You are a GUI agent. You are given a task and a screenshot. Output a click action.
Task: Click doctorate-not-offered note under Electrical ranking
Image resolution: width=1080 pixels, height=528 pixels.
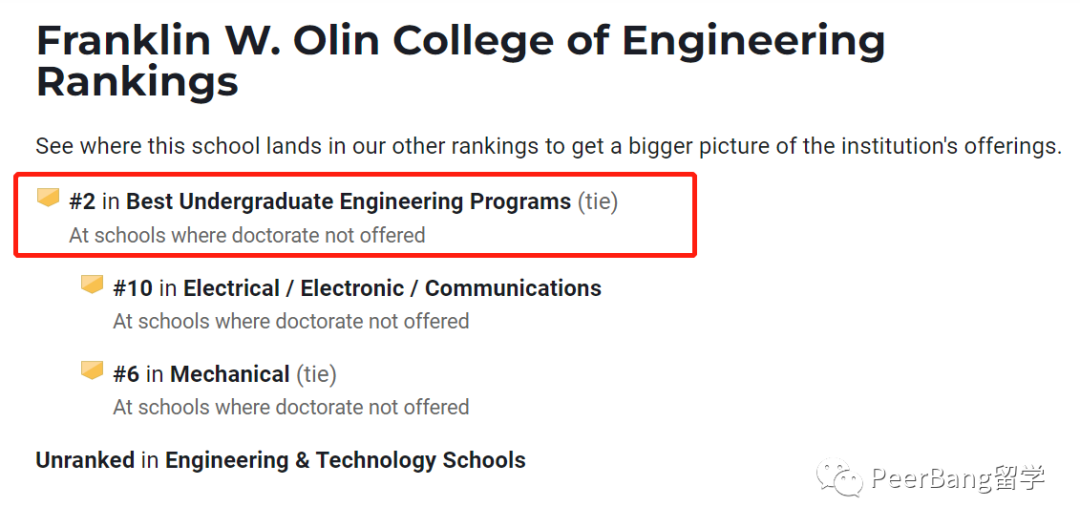[x=291, y=321]
